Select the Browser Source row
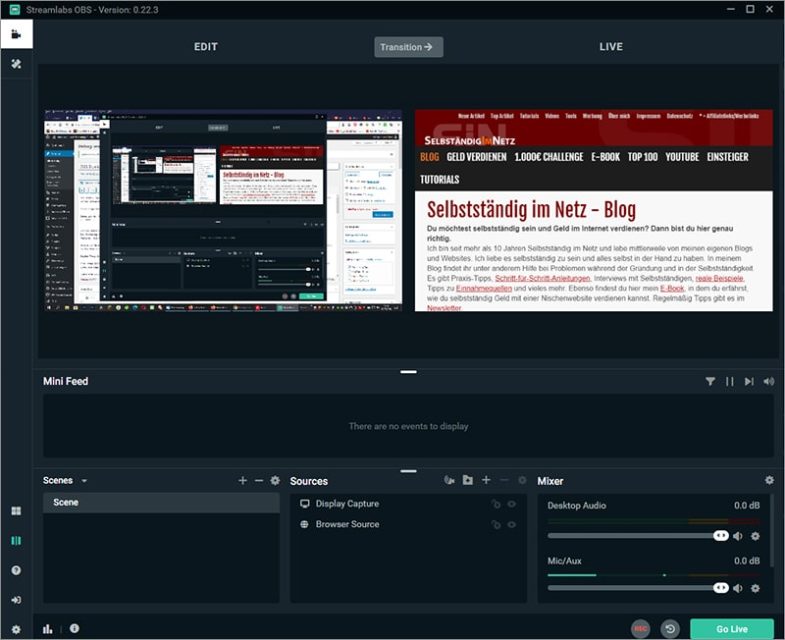This screenshot has width=785, height=640. pos(408,524)
